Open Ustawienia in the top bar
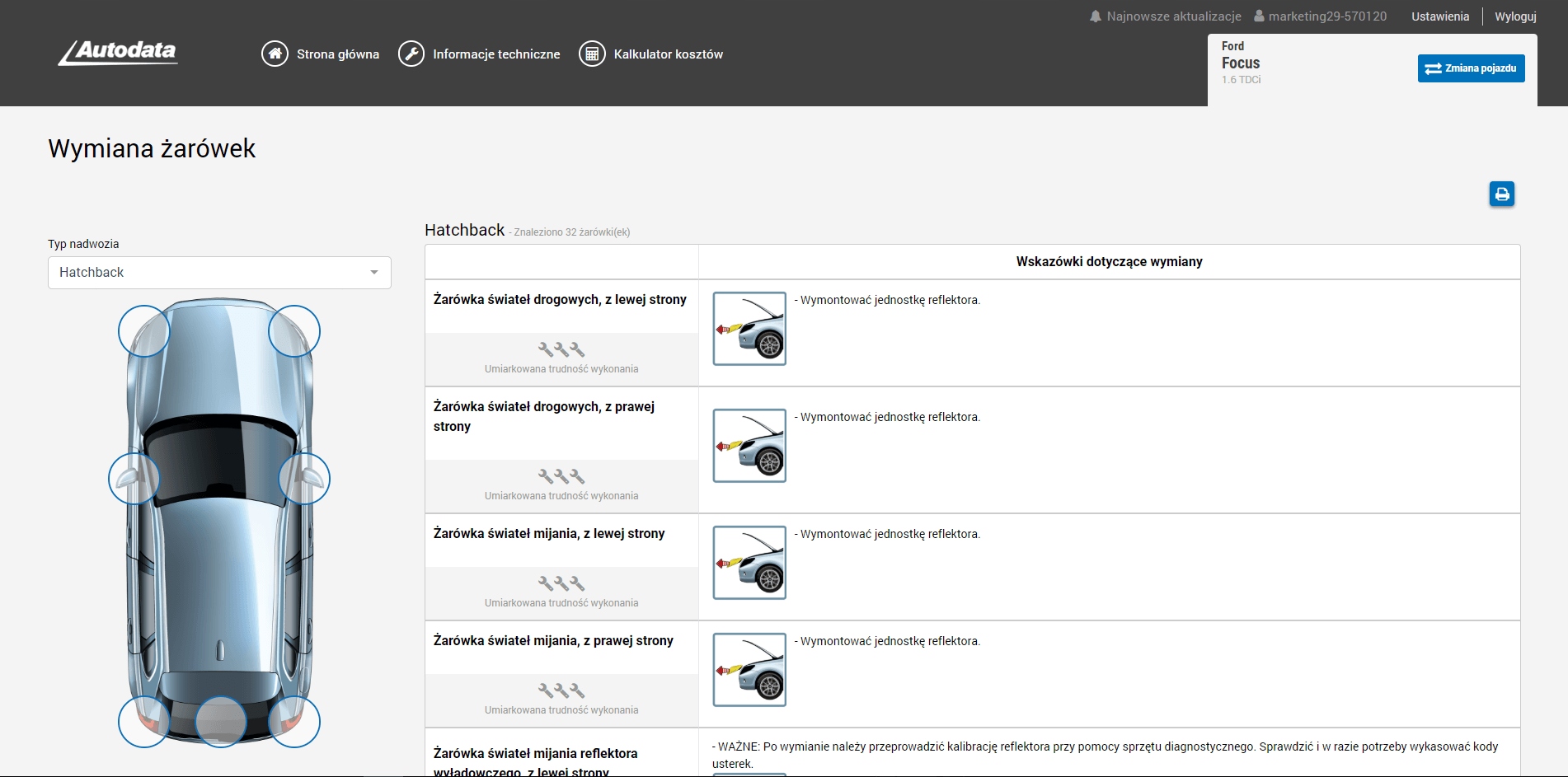 pos(1439,16)
